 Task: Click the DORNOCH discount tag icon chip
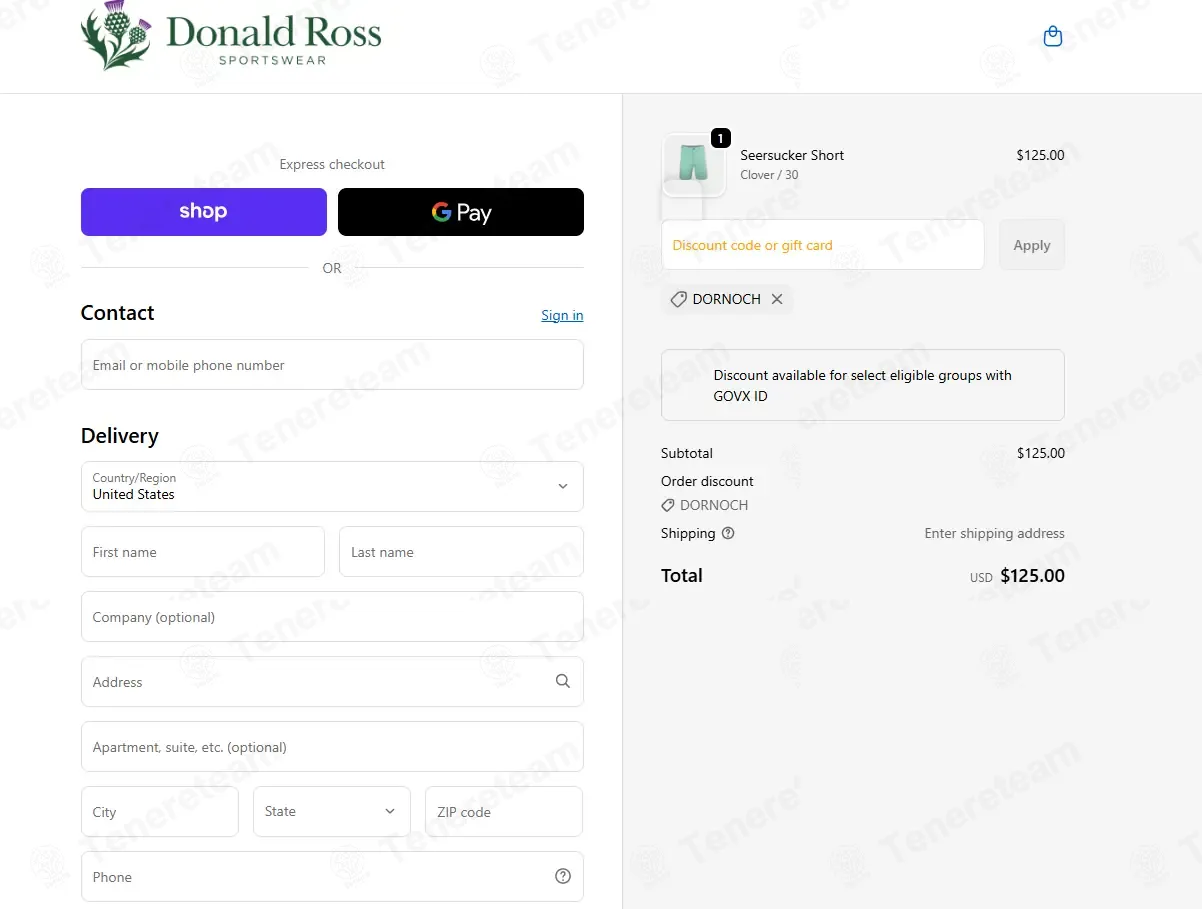678,299
